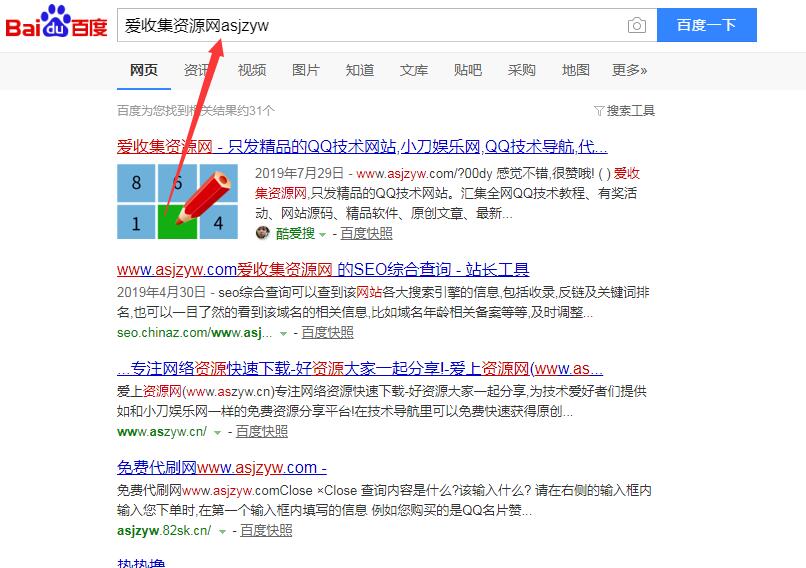The height and width of the screenshot is (568, 806).
Task: Select the 网页 tab
Action: click(x=143, y=70)
